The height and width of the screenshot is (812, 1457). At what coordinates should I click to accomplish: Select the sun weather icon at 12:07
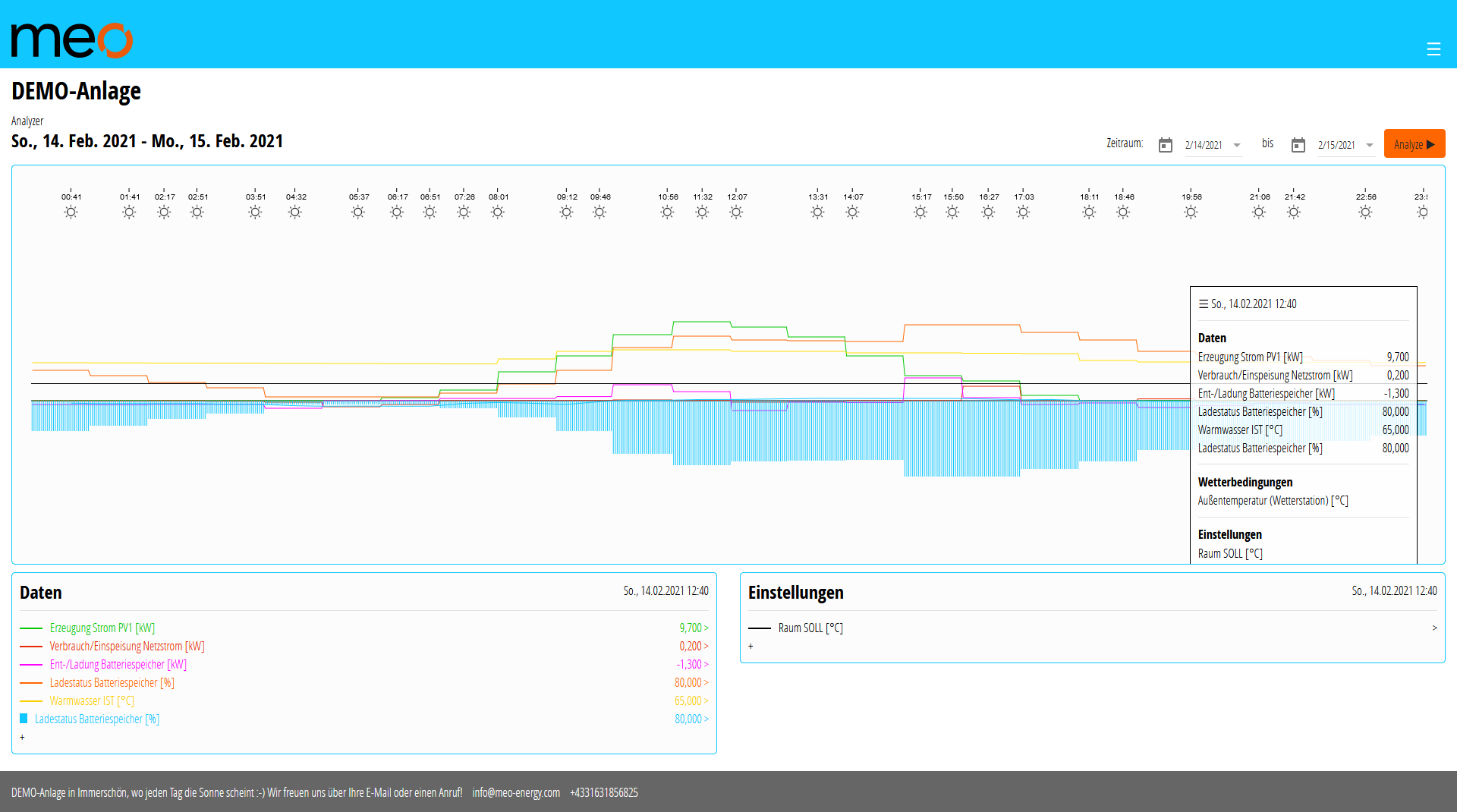[x=735, y=212]
